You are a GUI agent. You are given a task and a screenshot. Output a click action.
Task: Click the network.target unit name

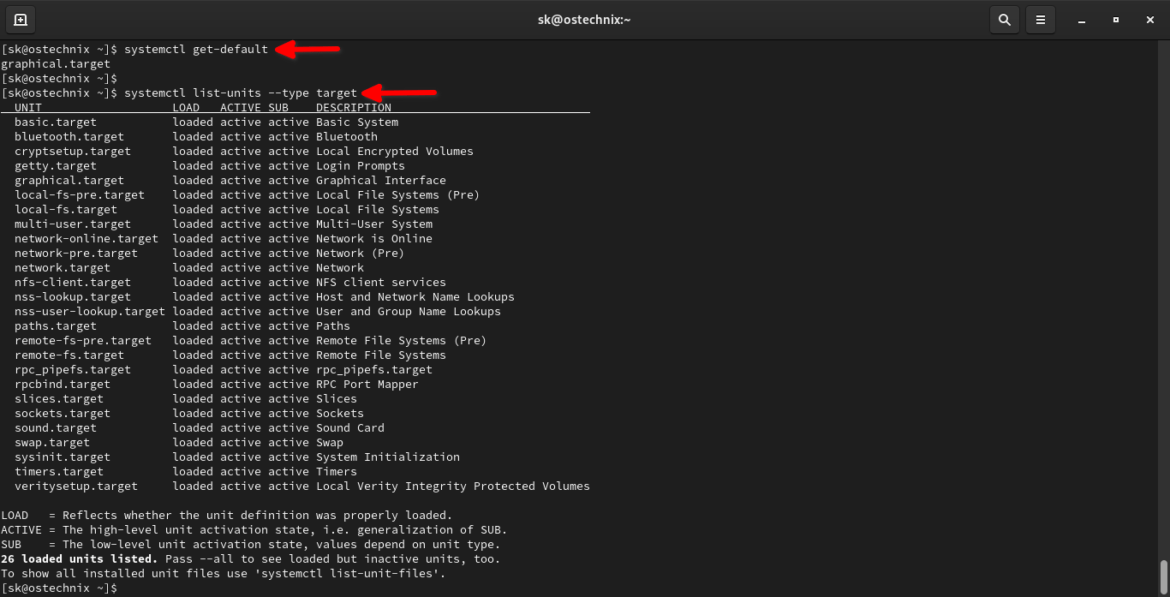[x=63, y=268]
